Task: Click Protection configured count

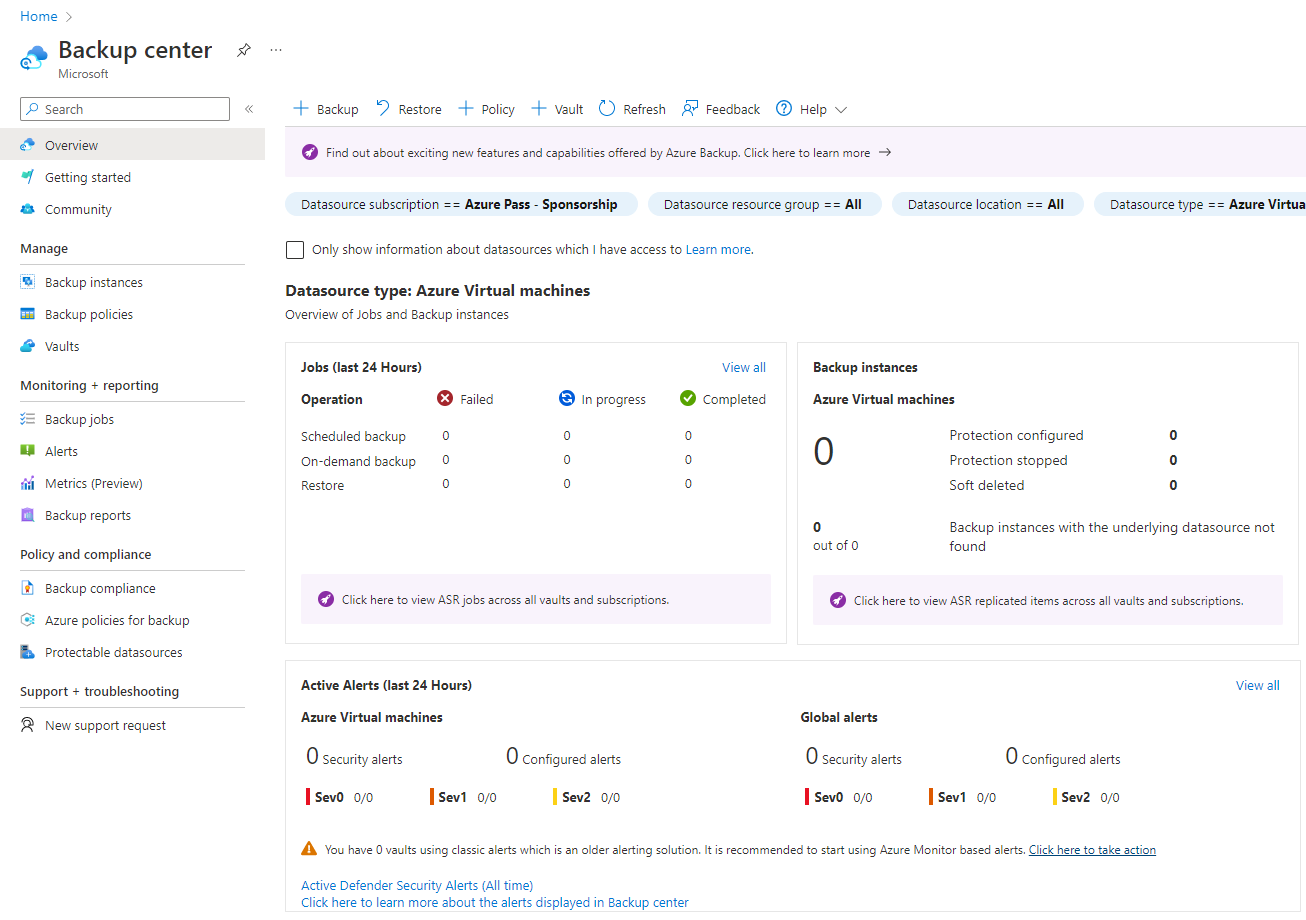Action: click(1173, 435)
